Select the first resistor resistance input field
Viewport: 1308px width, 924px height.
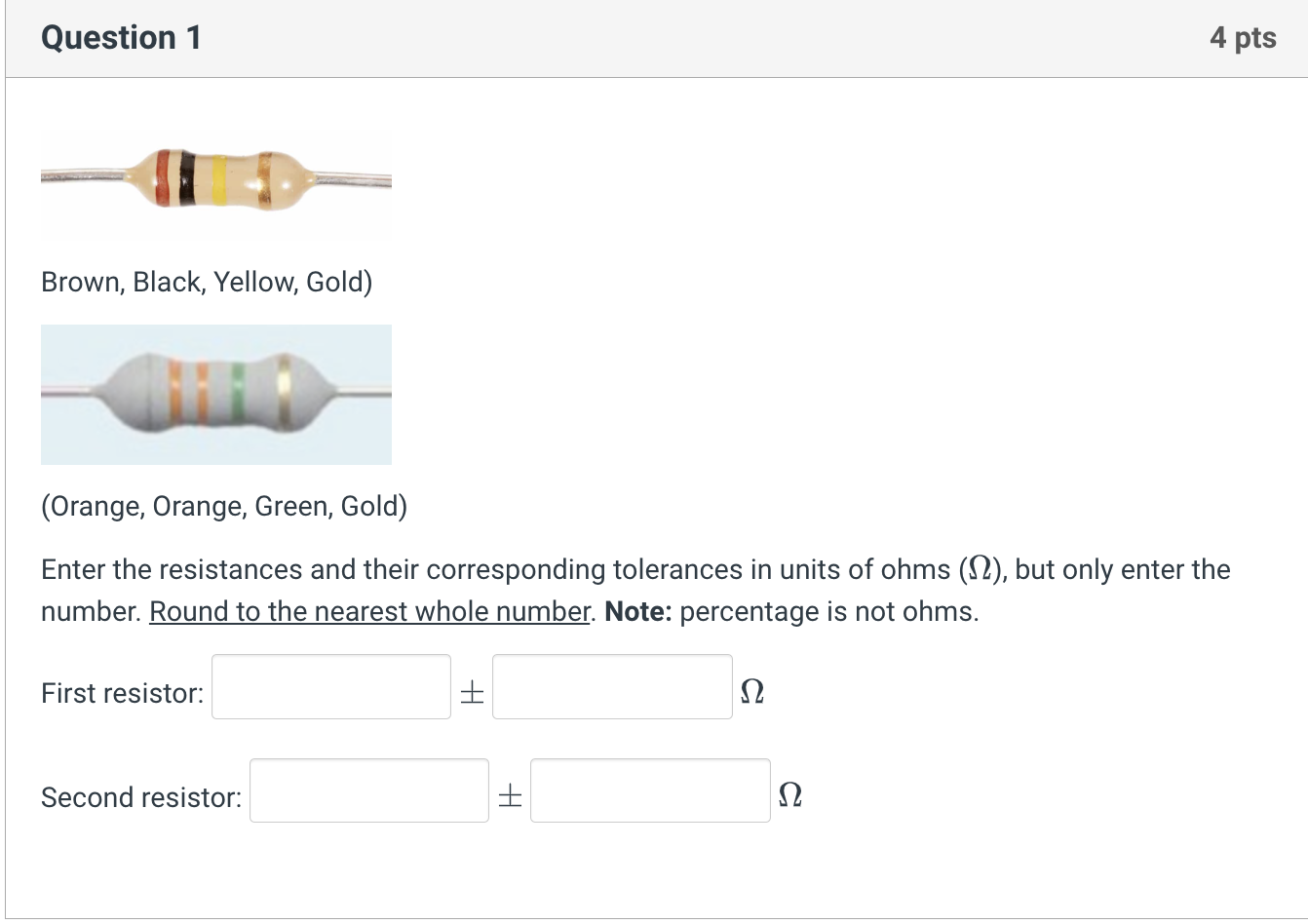pos(330,687)
